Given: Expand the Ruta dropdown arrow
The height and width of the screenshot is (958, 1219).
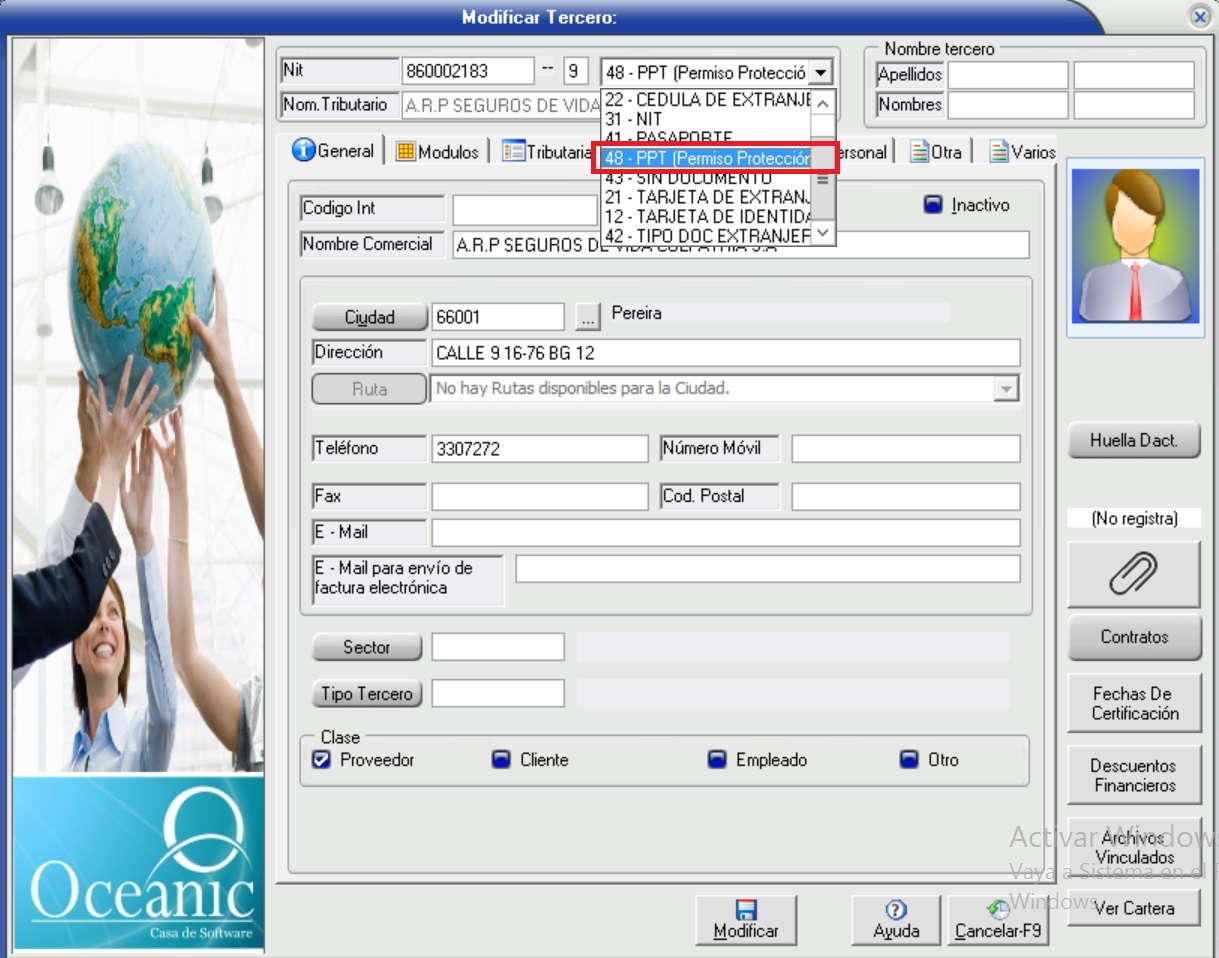Looking at the screenshot, I should [x=1006, y=389].
